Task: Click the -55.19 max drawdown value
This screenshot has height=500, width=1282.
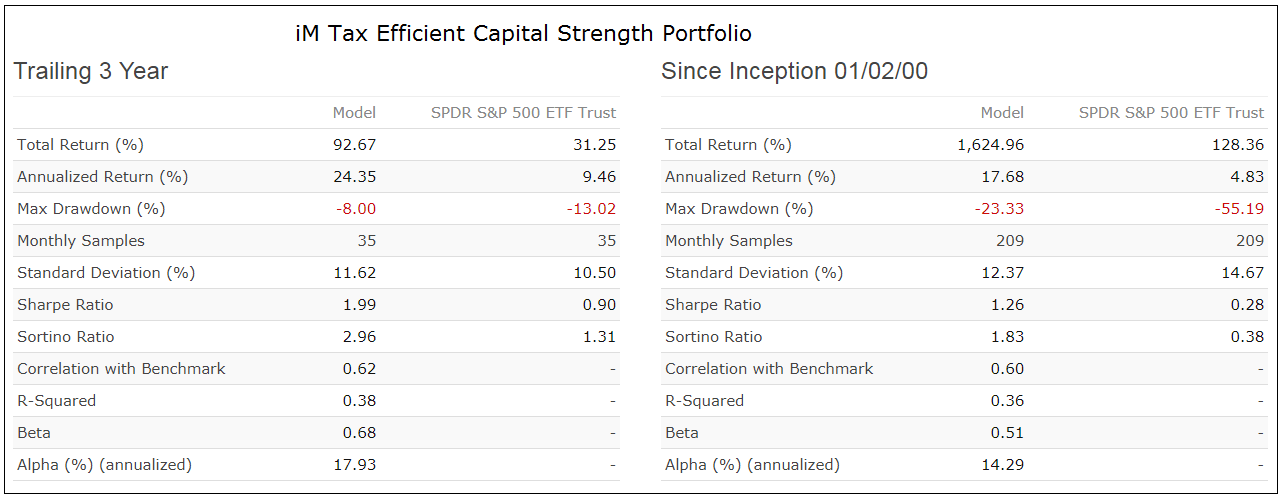Action: pyautogui.click(x=1241, y=209)
